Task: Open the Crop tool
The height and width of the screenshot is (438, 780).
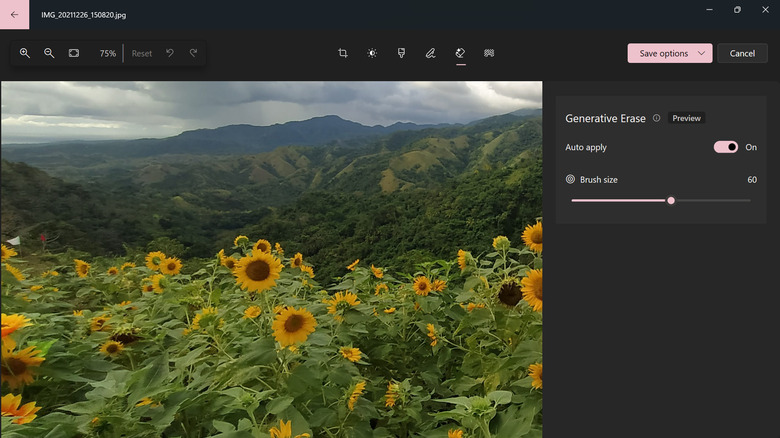Action: point(343,53)
